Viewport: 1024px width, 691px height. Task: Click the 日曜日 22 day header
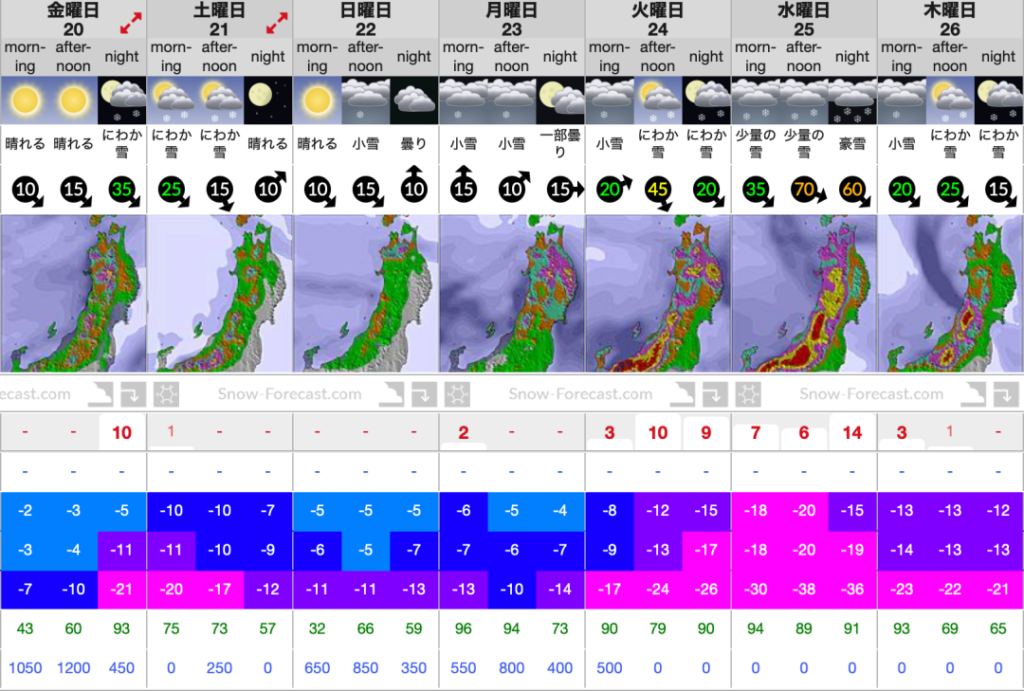coord(366,20)
